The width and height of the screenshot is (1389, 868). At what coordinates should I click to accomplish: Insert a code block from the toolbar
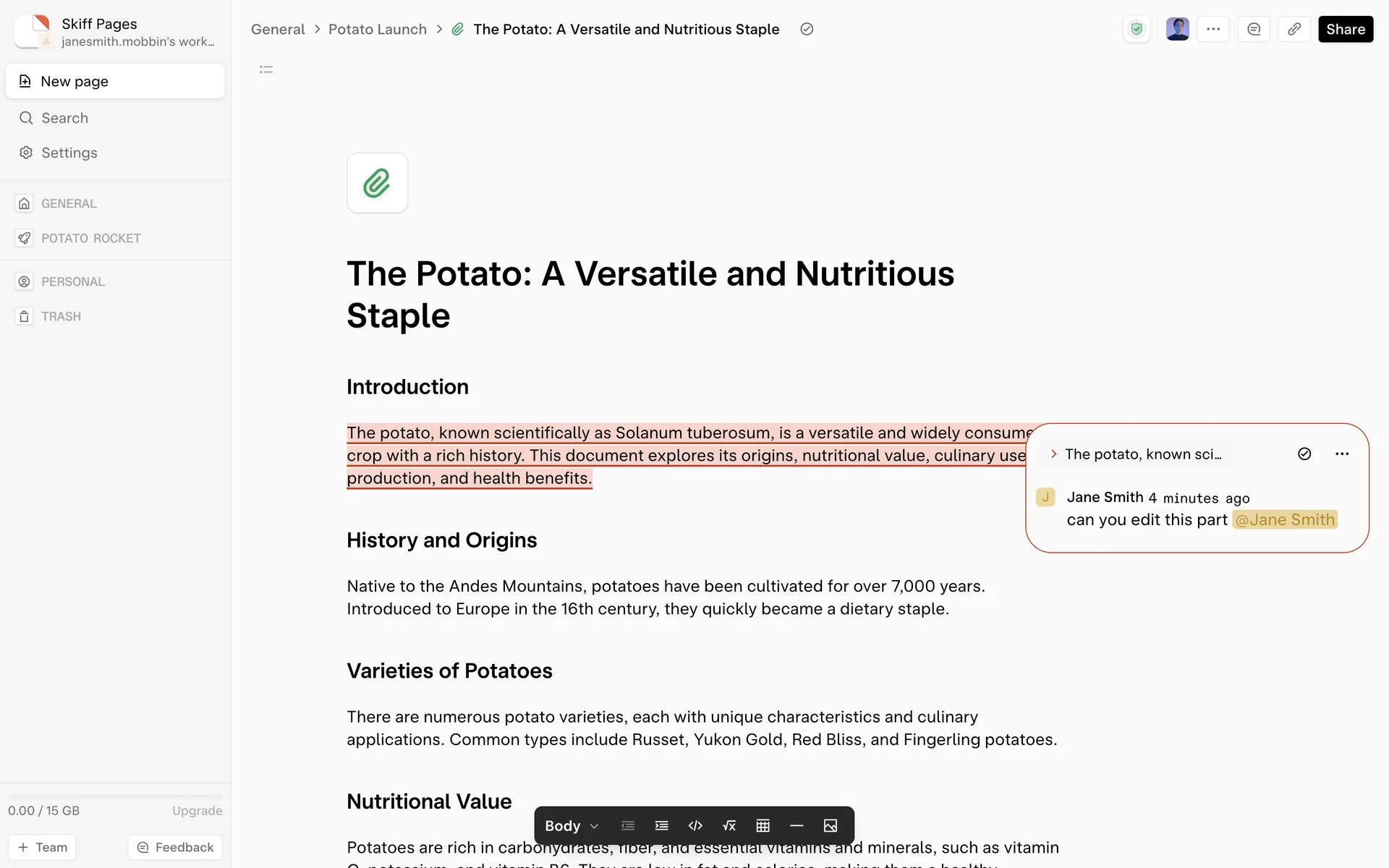[695, 825]
